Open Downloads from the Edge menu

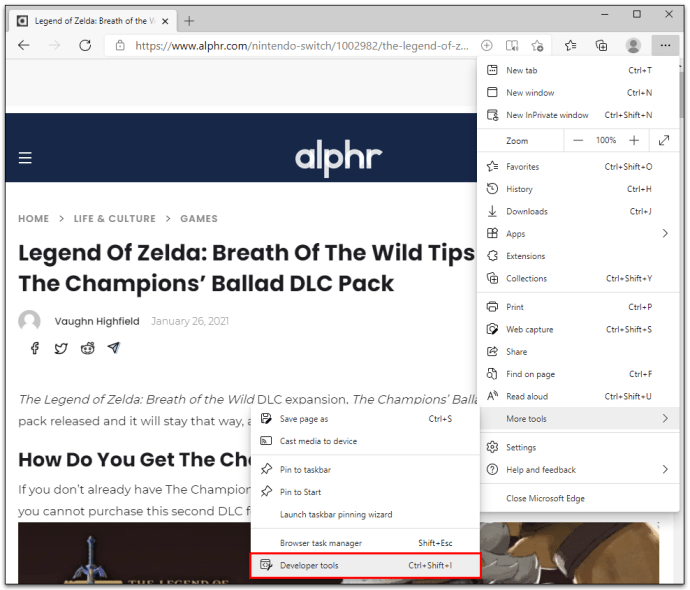coord(578,212)
